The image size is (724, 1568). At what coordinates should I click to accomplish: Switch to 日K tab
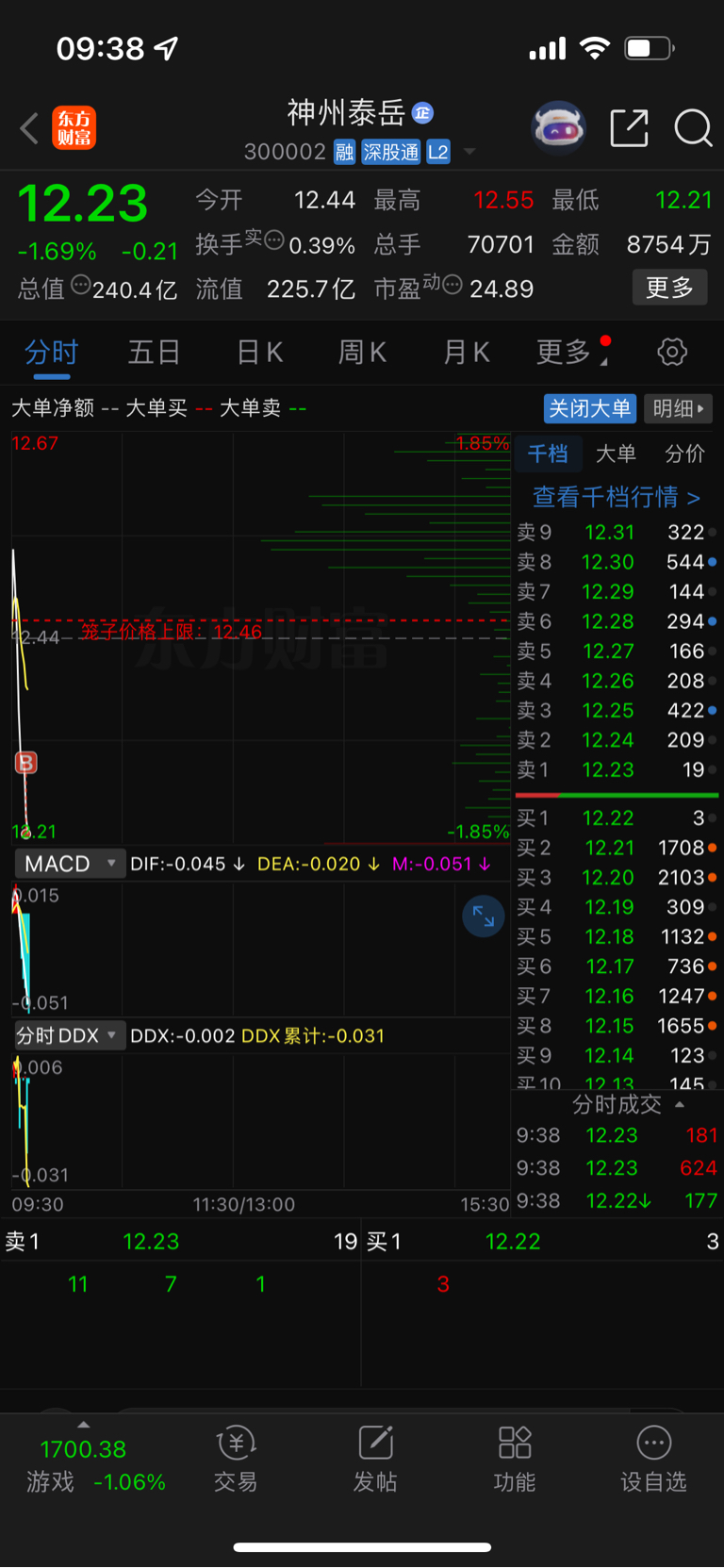point(259,353)
